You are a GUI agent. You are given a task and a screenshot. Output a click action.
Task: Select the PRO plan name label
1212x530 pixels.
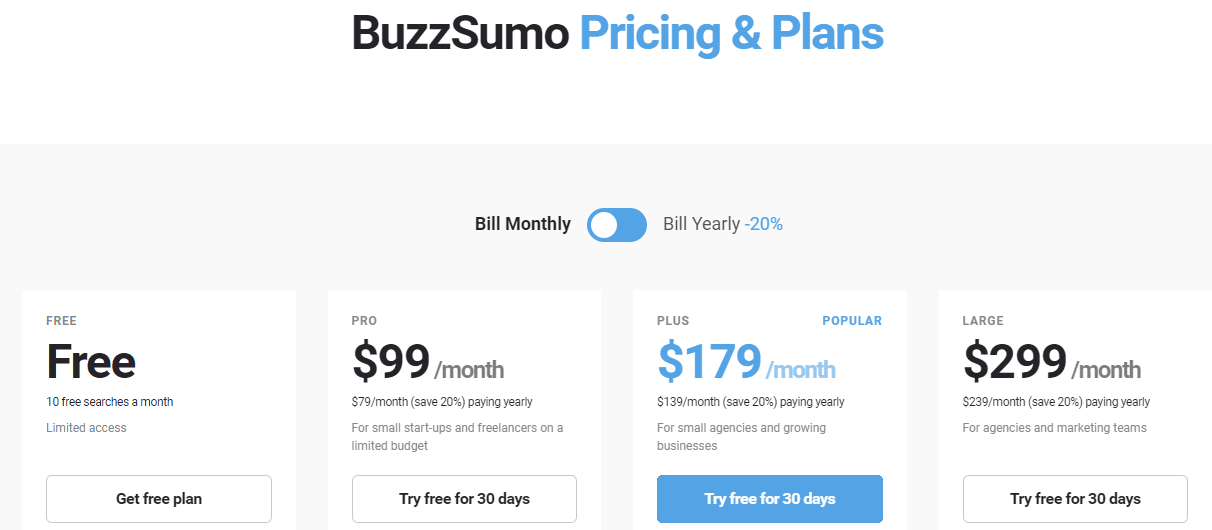click(364, 321)
